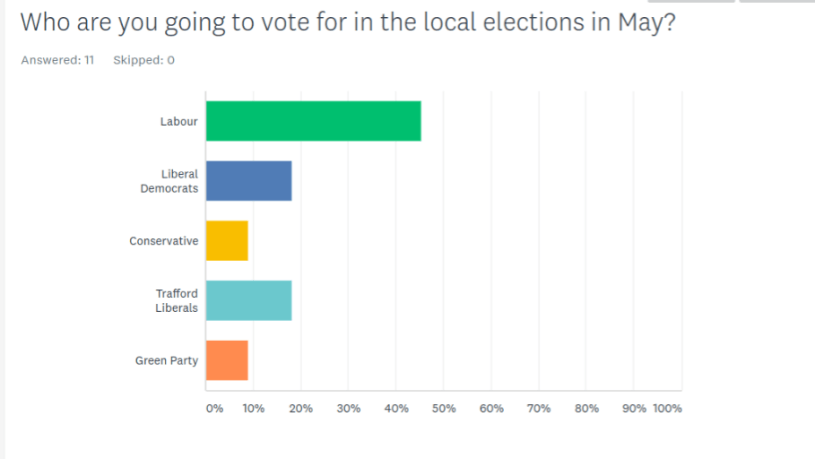Click the Conservative axis label
The height and width of the screenshot is (459, 815).
[x=164, y=241]
